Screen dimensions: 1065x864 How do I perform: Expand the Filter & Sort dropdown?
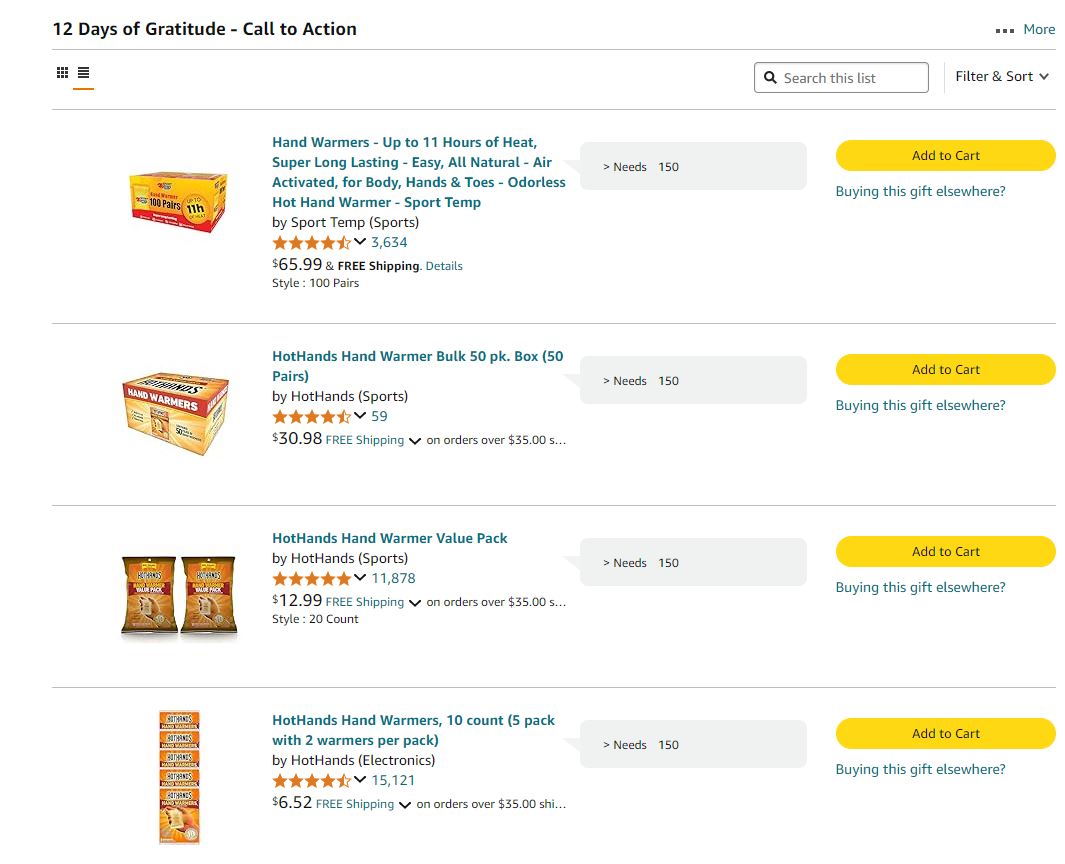1001,77
